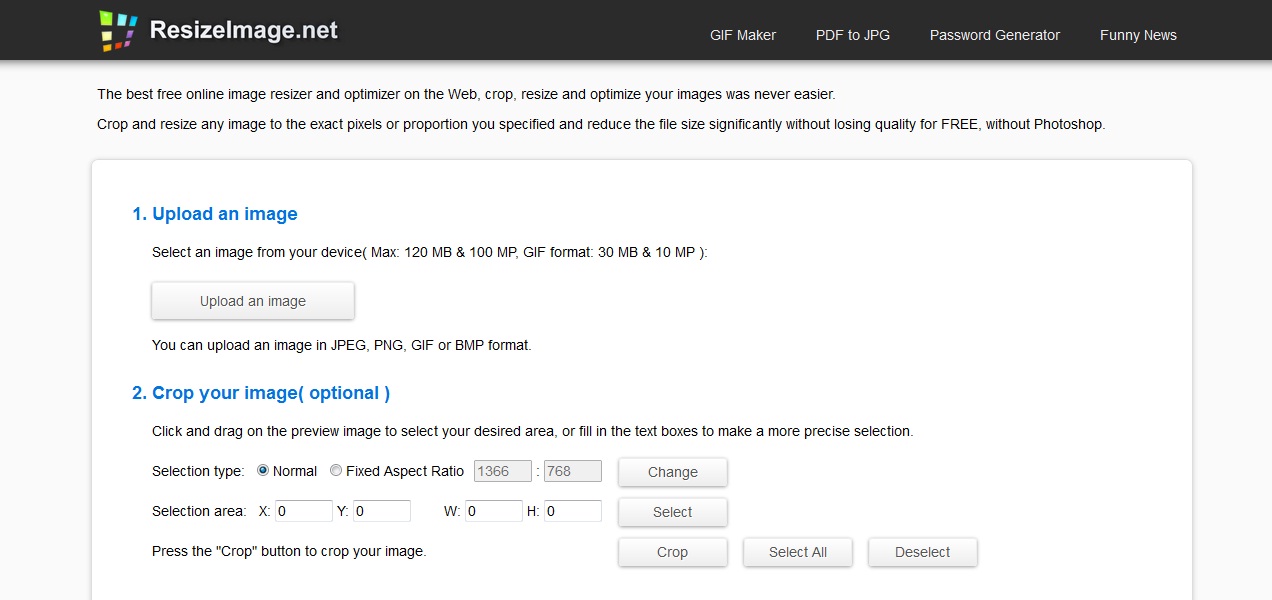Click the aspect ratio height field 768
The height and width of the screenshot is (600, 1272).
[572, 471]
